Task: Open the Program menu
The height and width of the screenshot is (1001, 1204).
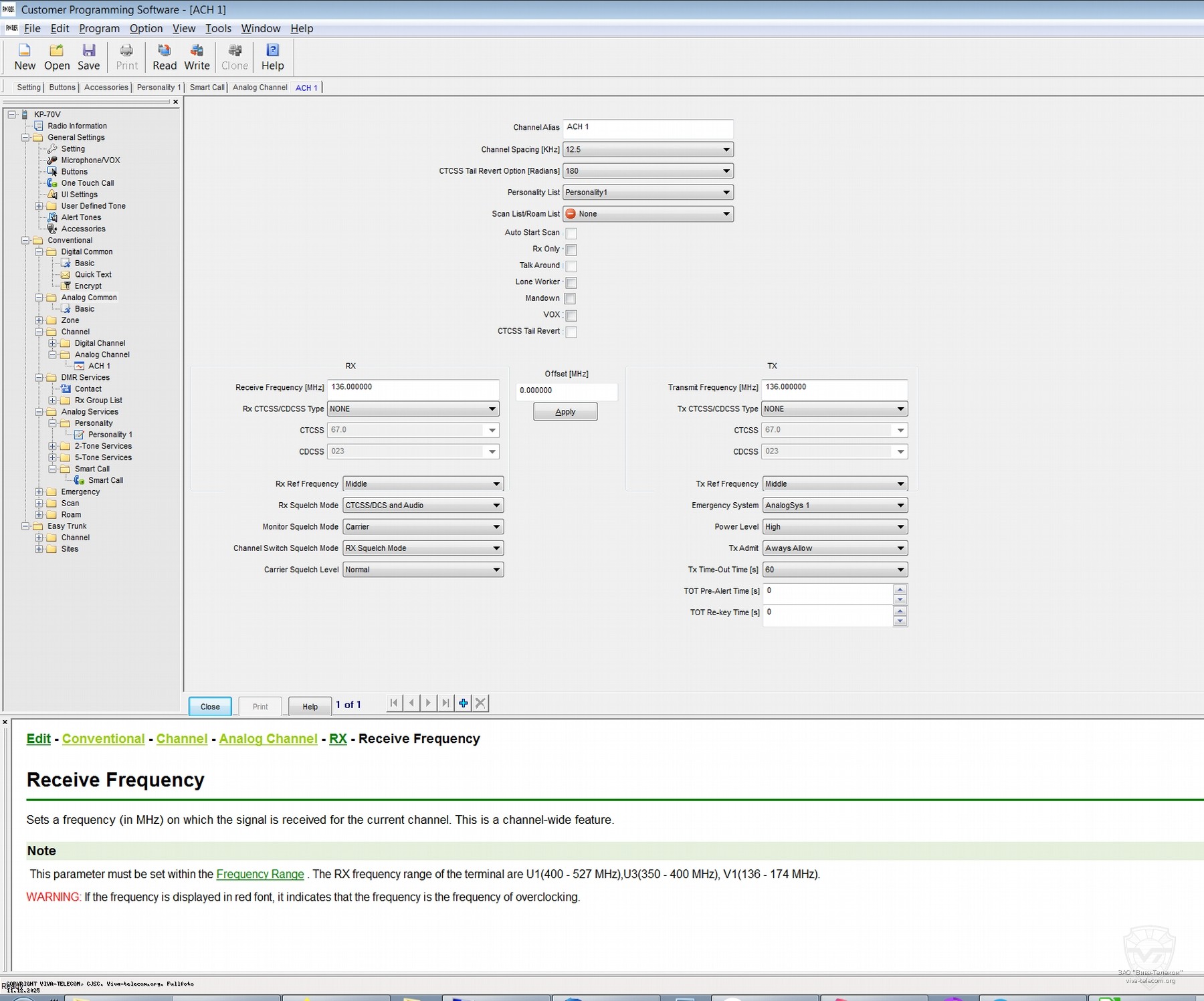Action: click(99, 28)
